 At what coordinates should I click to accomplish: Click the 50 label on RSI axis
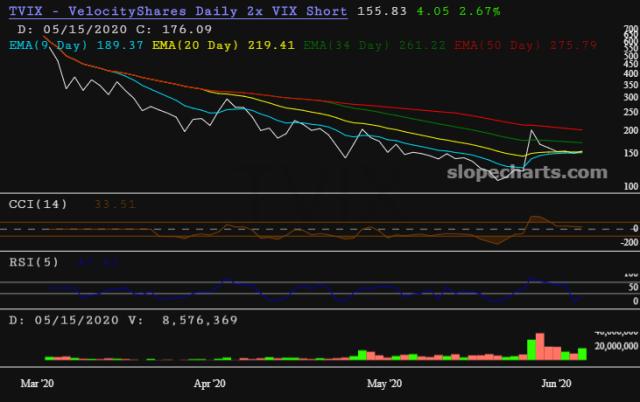pyautogui.click(x=633, y=287)
